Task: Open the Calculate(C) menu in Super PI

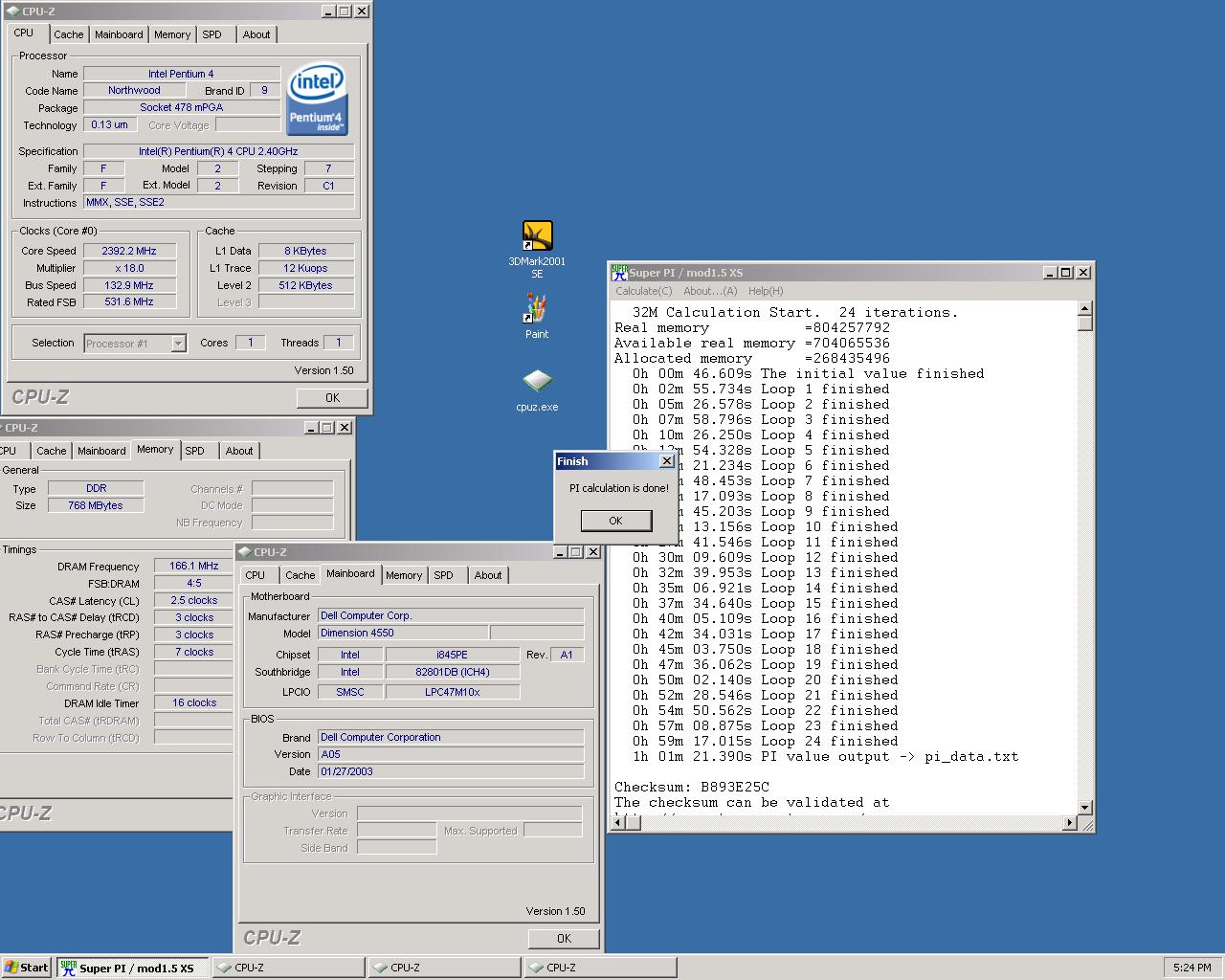Action: pos(644,291)
